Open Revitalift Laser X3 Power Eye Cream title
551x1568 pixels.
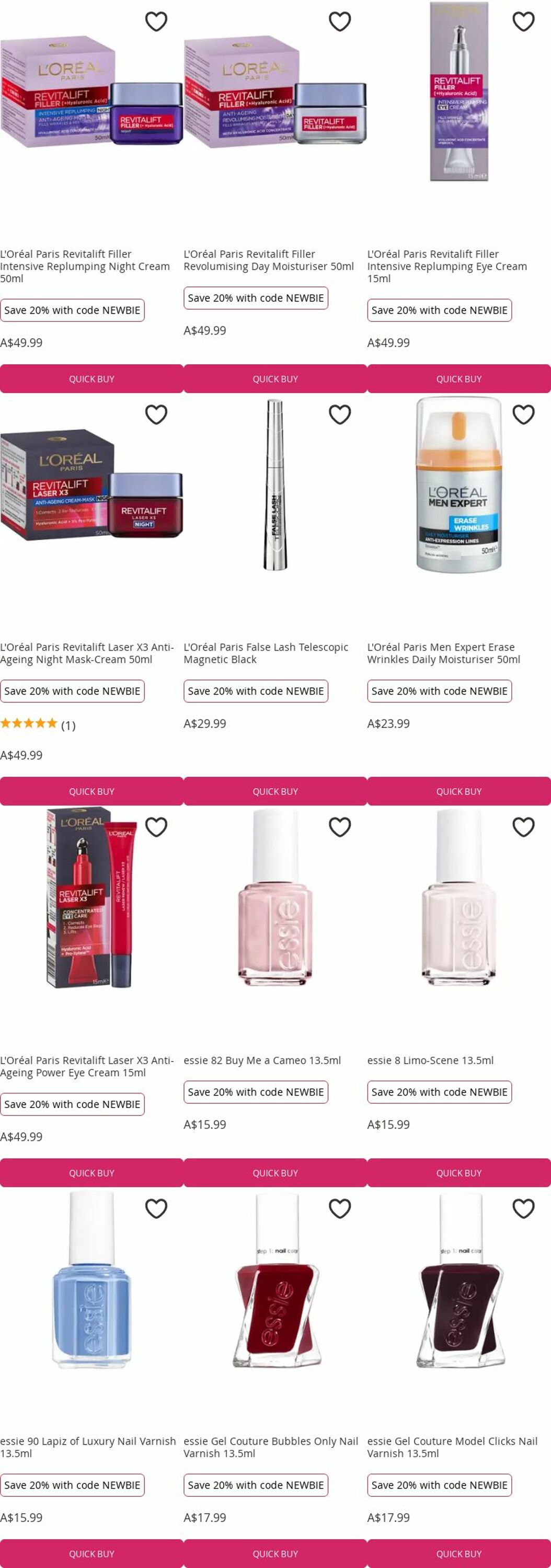click(87, 1066)
